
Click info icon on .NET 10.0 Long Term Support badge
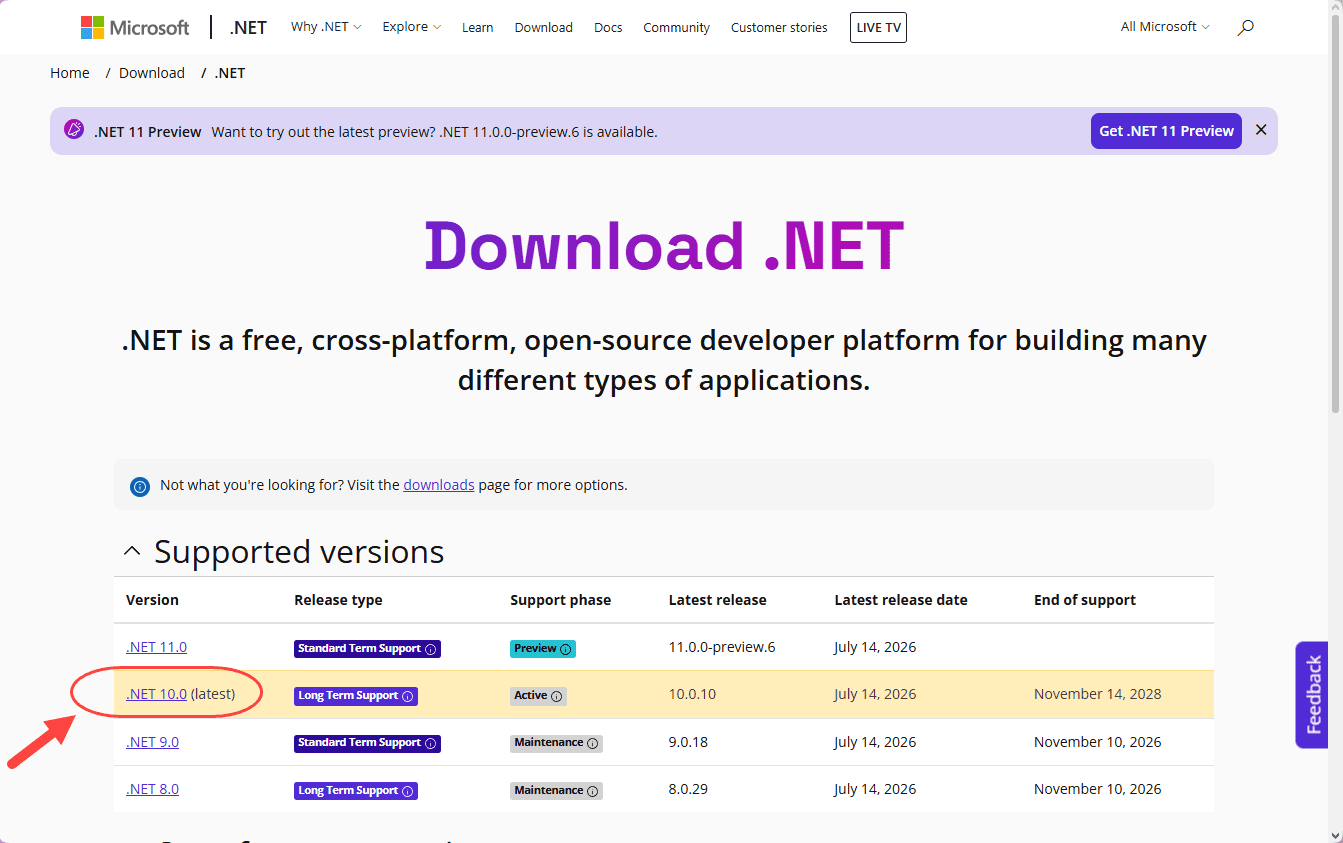407,696
